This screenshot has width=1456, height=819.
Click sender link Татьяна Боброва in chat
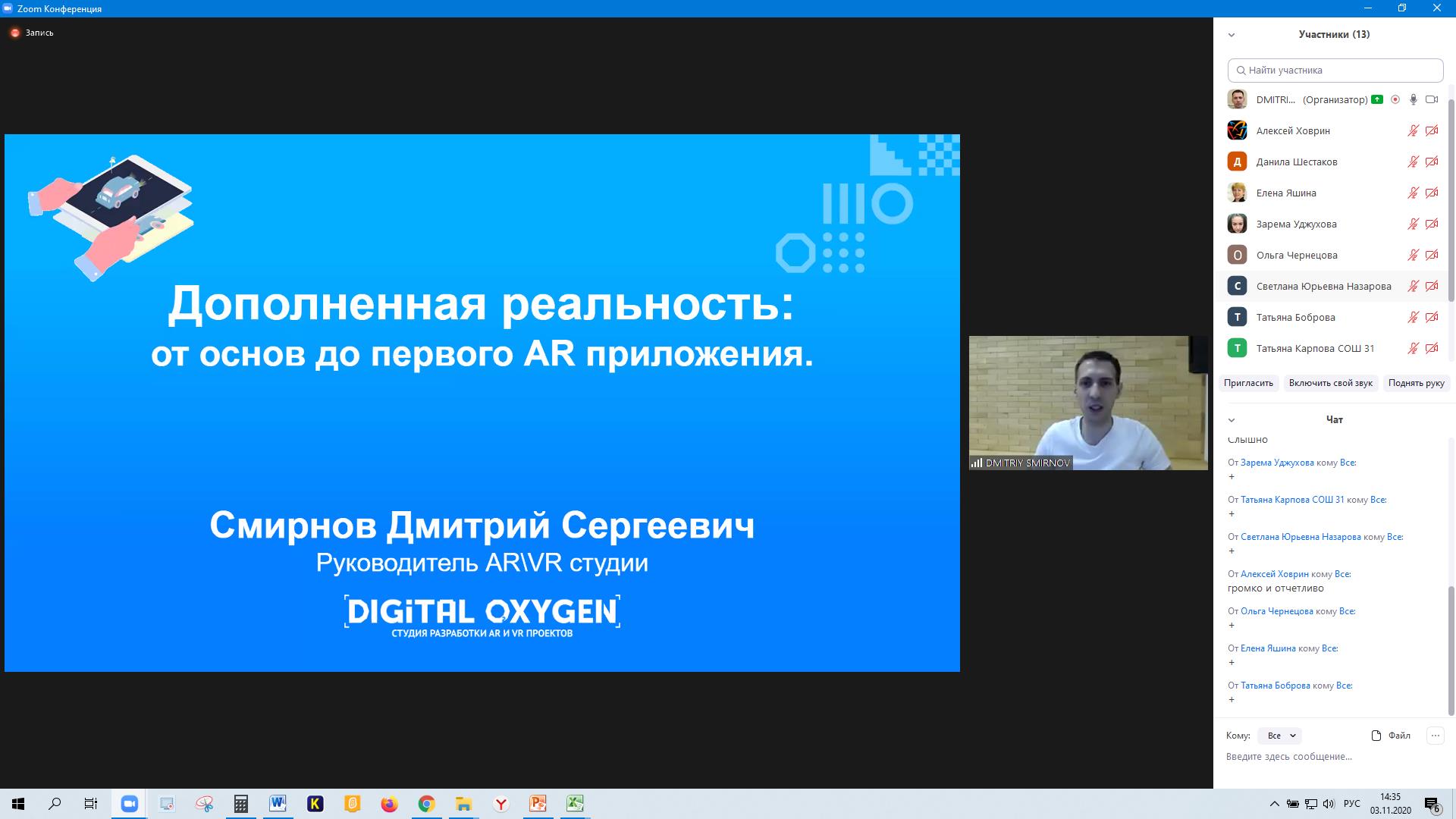coord(1276,686)
